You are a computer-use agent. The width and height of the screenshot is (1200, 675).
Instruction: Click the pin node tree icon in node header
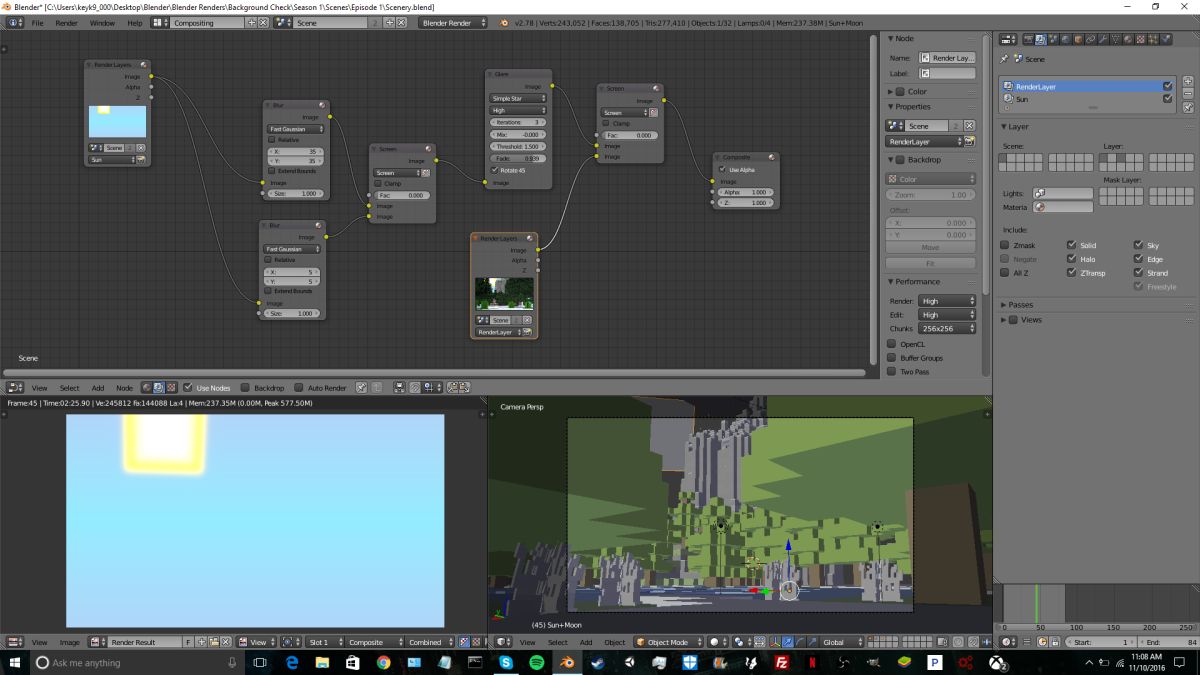click(x=362, y=387)
